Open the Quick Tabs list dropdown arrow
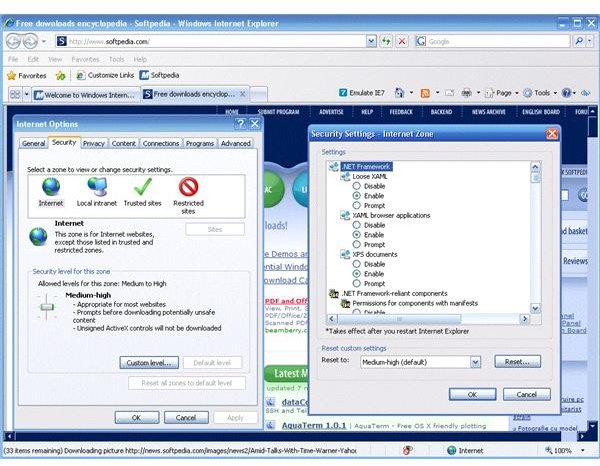This screenshot has height=466, width=600. pyautogui.click(x=26, y=94)
